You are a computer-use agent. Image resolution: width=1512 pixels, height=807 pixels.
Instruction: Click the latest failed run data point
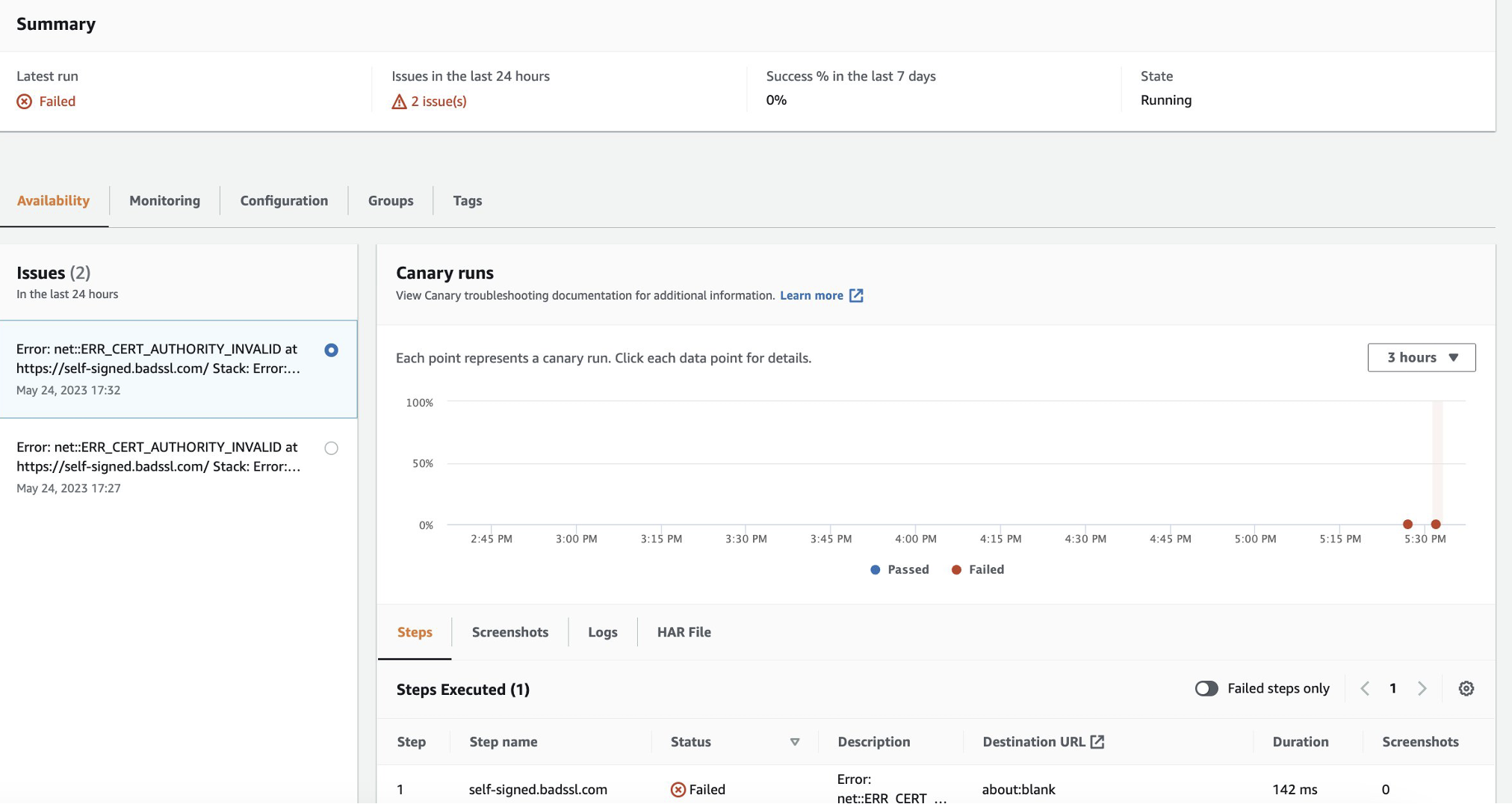click(1435, 525)
